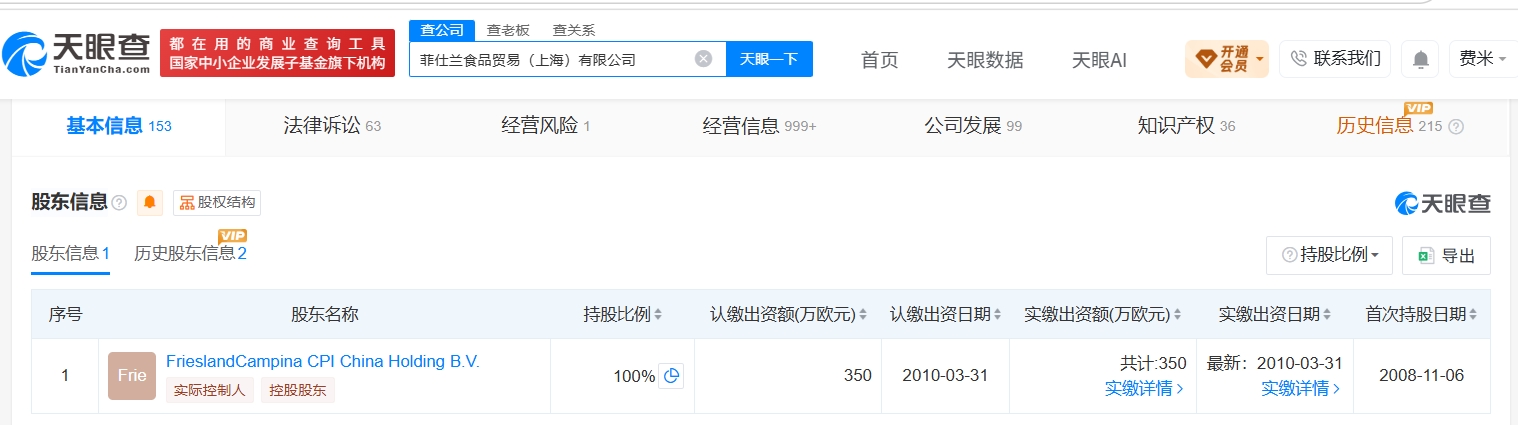The height and width of the screenshot is (425, 1518).
Task: Open 股权结构 equity structure button
Action: click(217, 203)
